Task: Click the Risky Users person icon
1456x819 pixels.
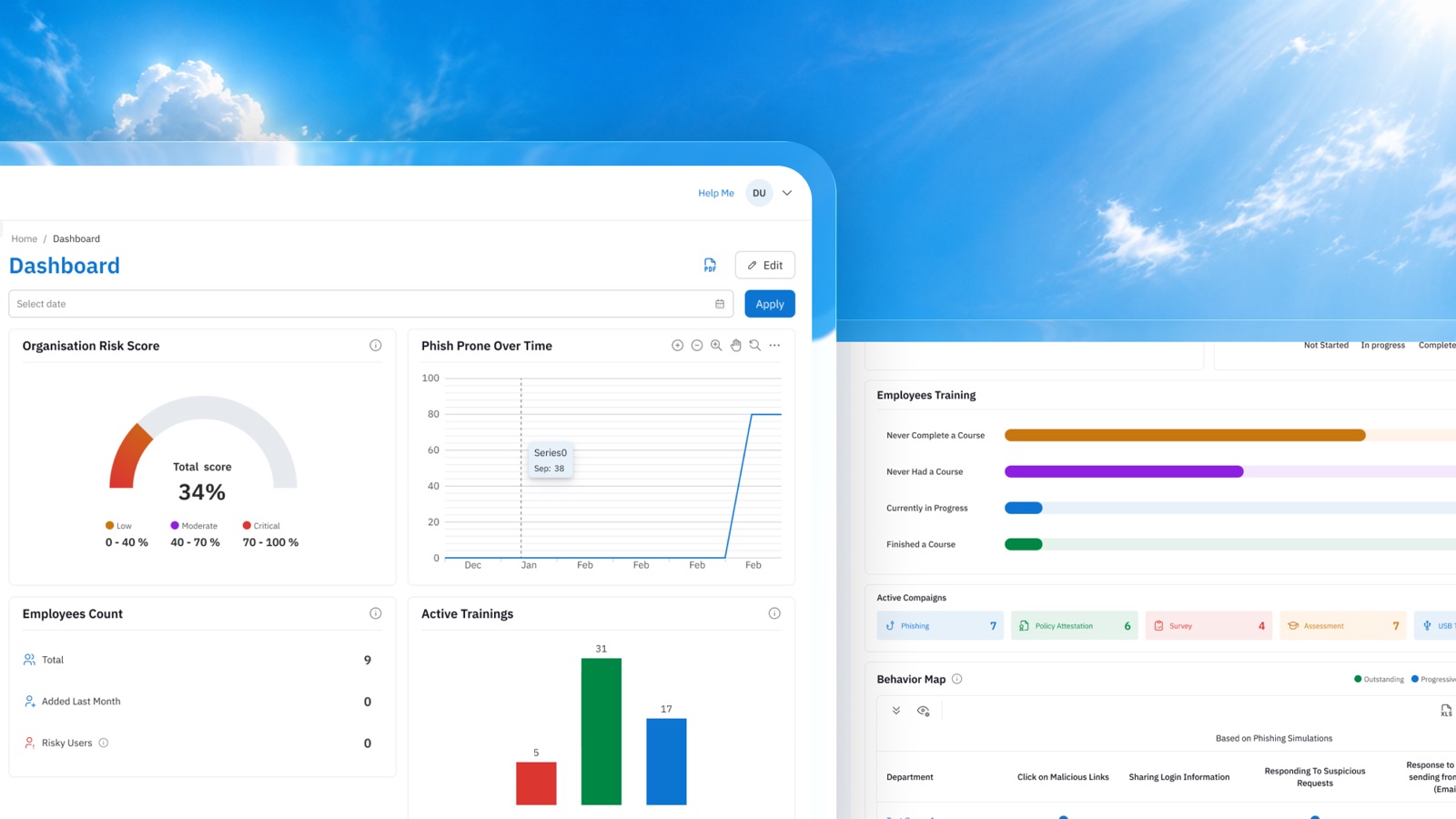Action: pyautogui.click(x=29, y=743)
